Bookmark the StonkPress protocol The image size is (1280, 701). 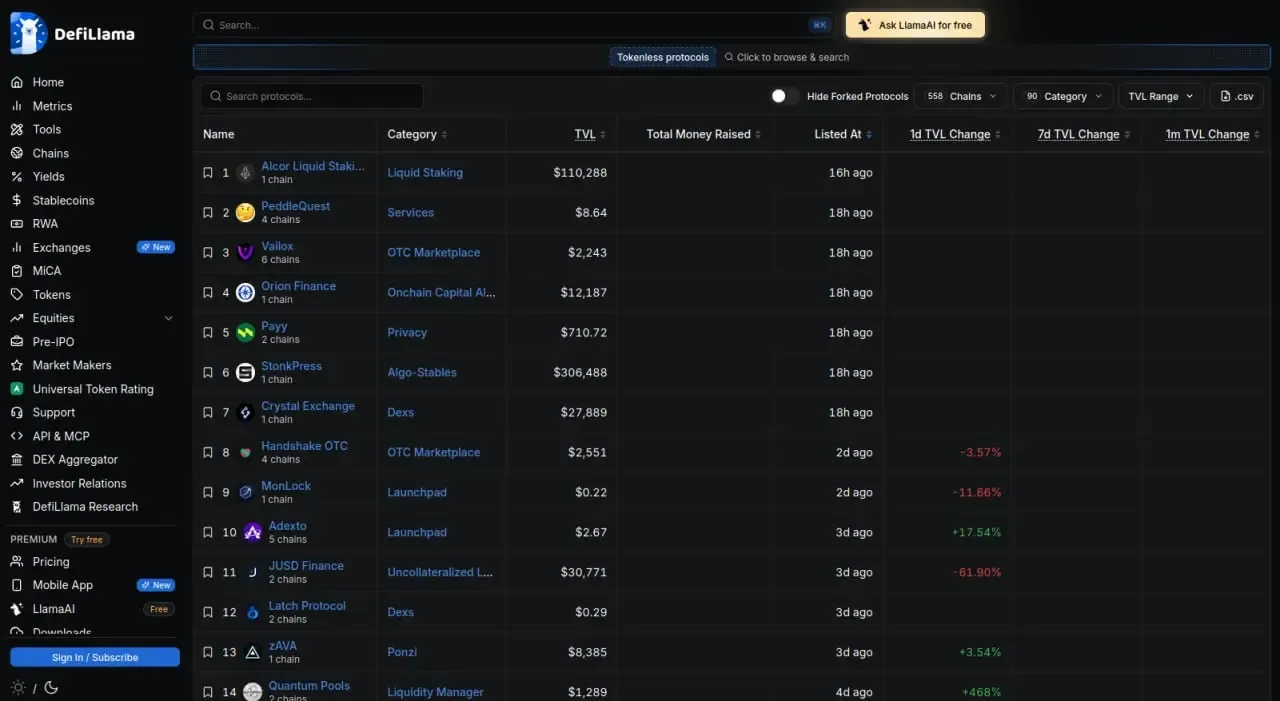point(208,372)
